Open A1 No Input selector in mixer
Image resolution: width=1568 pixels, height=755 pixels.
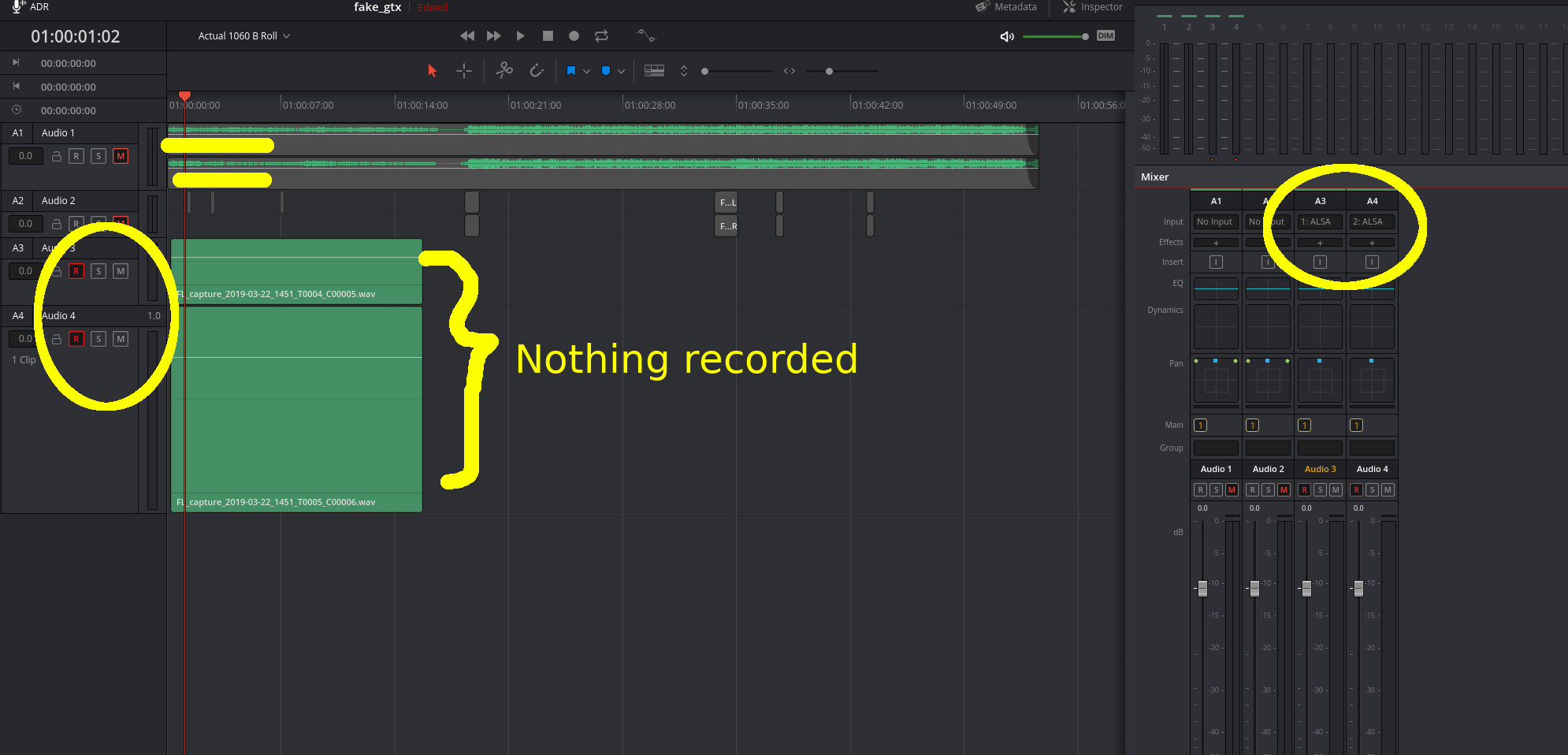pyautogui.click(x=1216, y=222)
